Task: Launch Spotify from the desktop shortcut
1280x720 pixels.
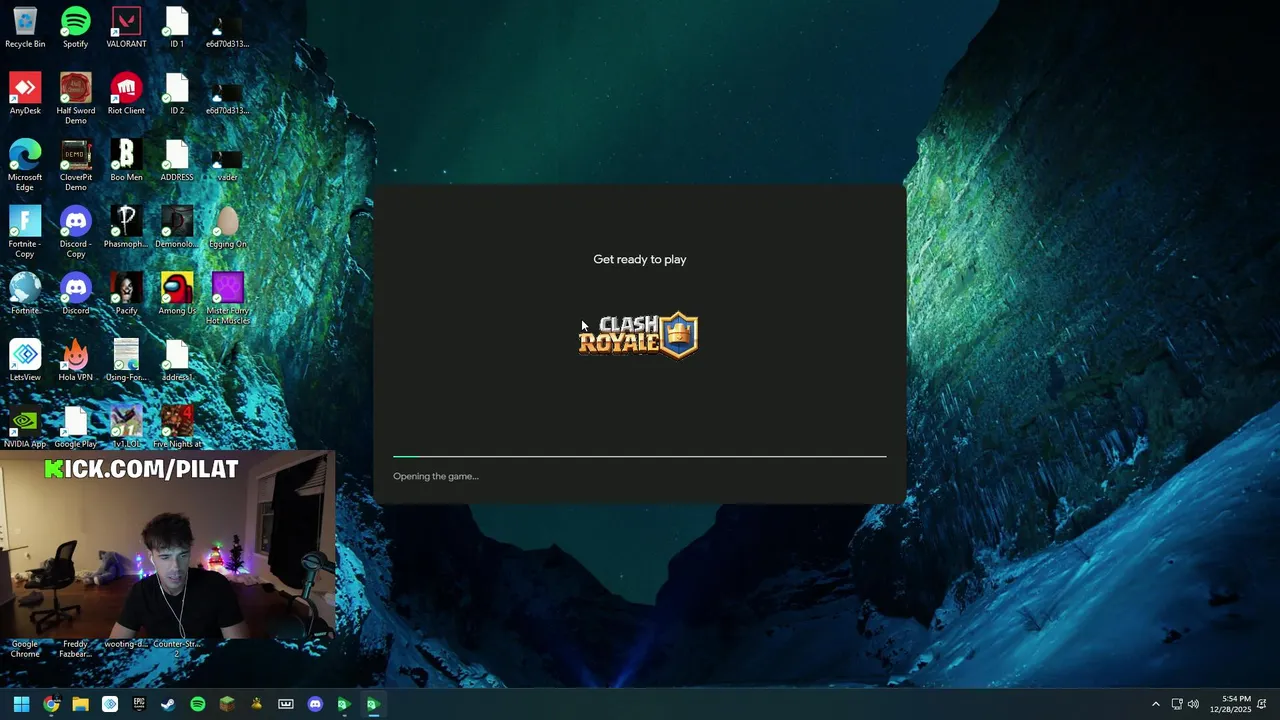Action: click(x=75, y=28)
